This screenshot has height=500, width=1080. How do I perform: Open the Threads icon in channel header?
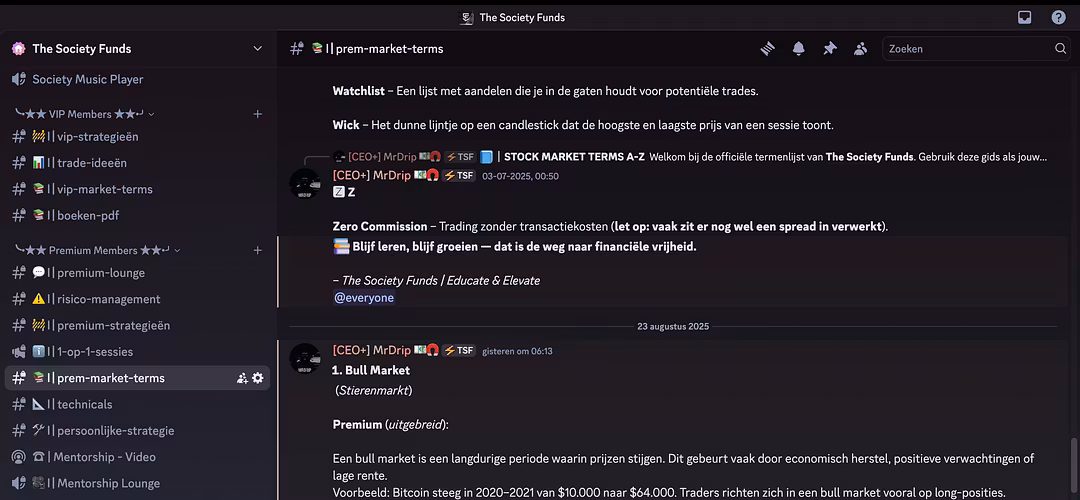pos(768,48)
